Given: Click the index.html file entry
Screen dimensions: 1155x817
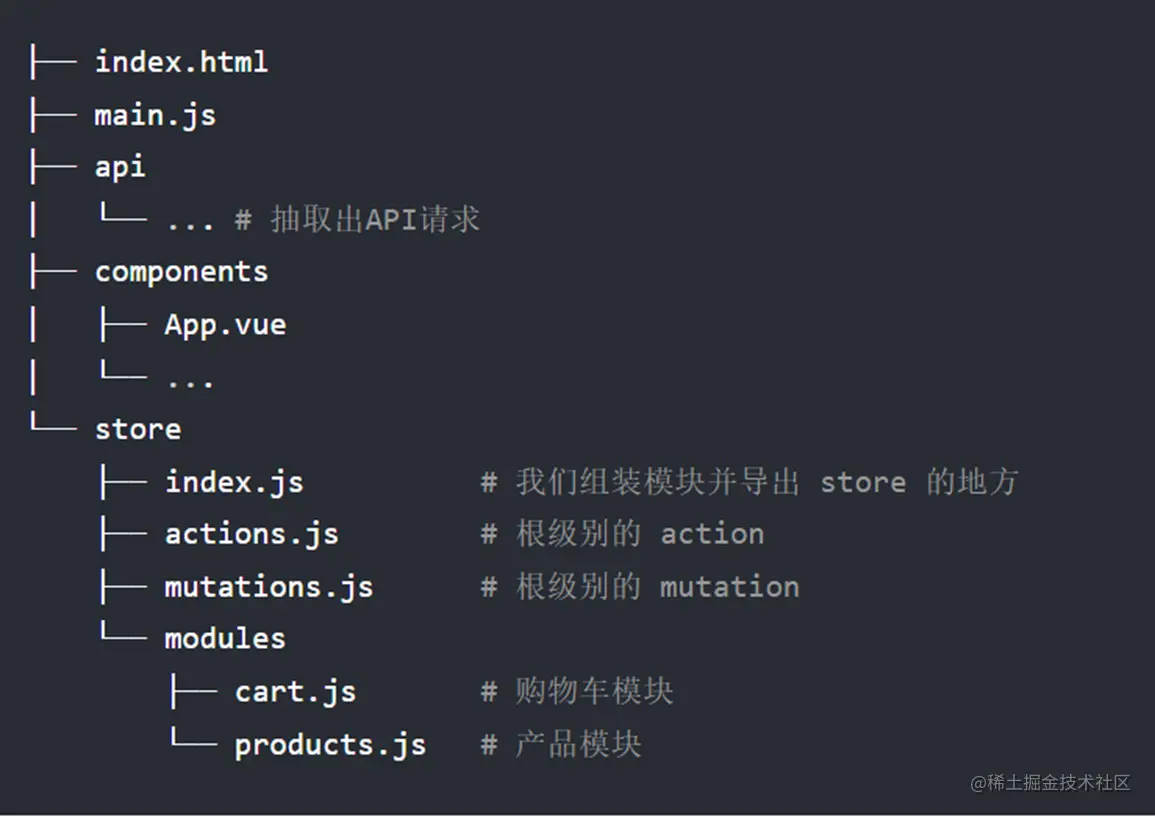Looking at the screenshot, I should 181,62.
